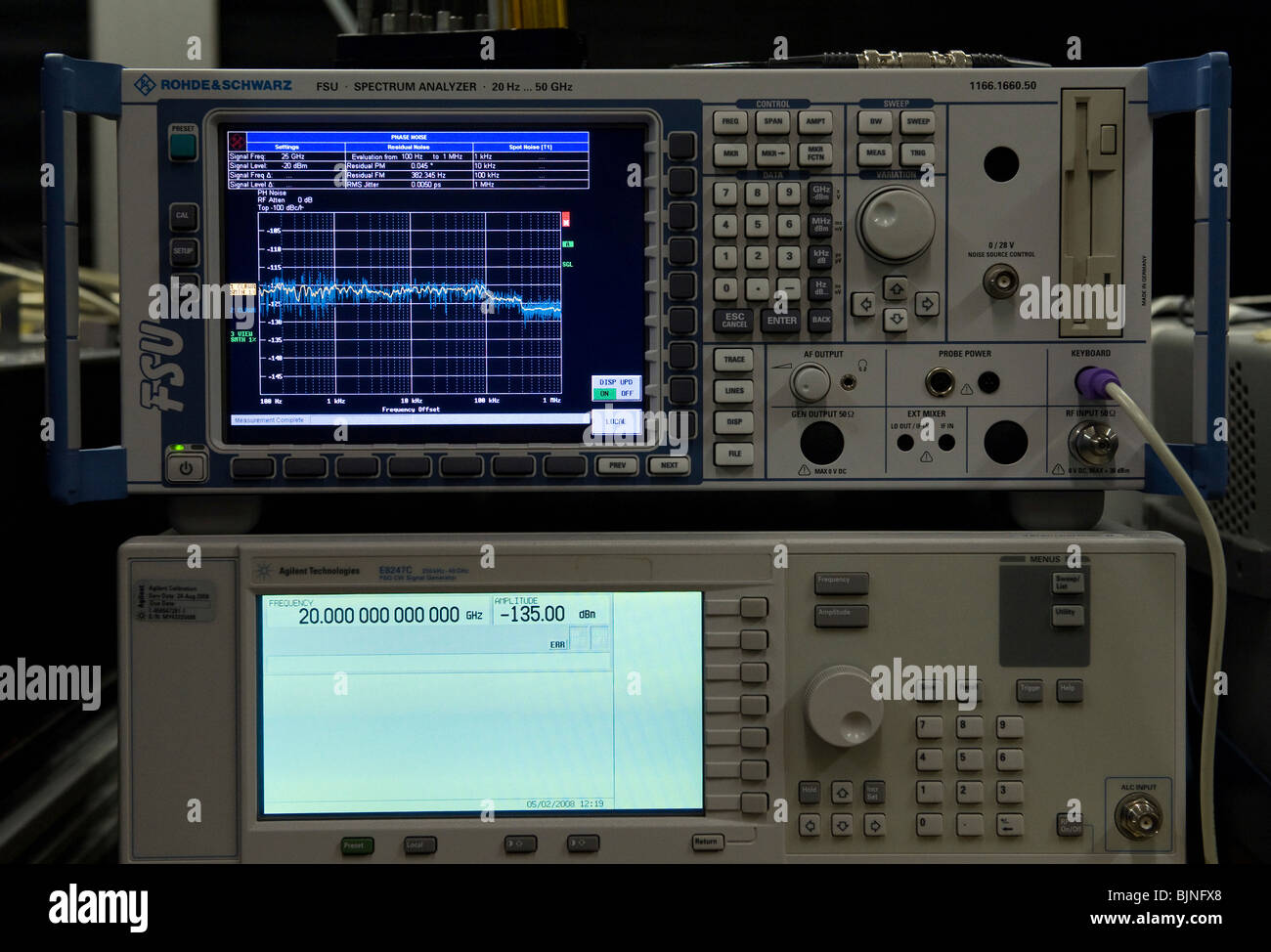Go to the NEXT softkey menu
This screenshot has width=1271, height=952.
669,465
